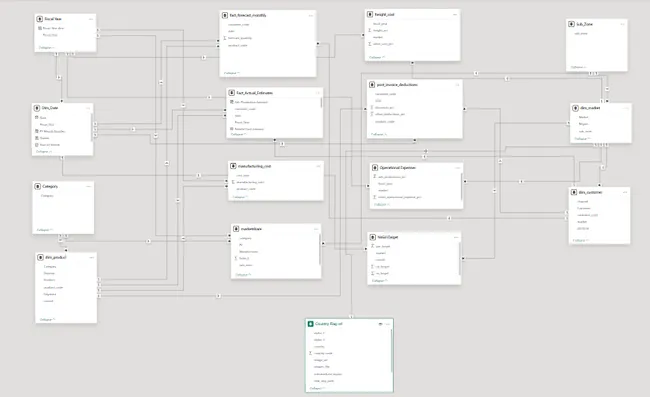This screenshot has height=397, width=650.
Task: Select product_code field in dim_product table
Action: [x=53, y=287]
